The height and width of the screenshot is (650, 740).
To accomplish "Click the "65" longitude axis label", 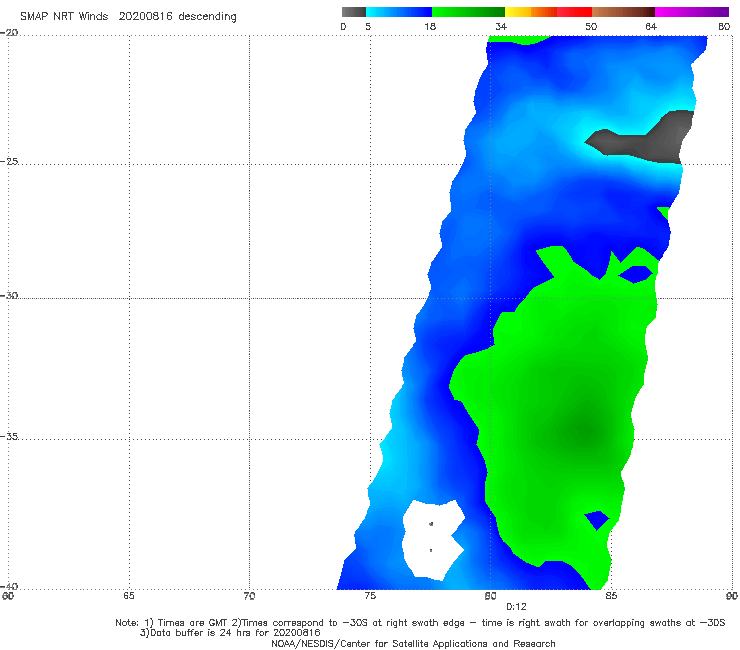I will pos(129,596).
